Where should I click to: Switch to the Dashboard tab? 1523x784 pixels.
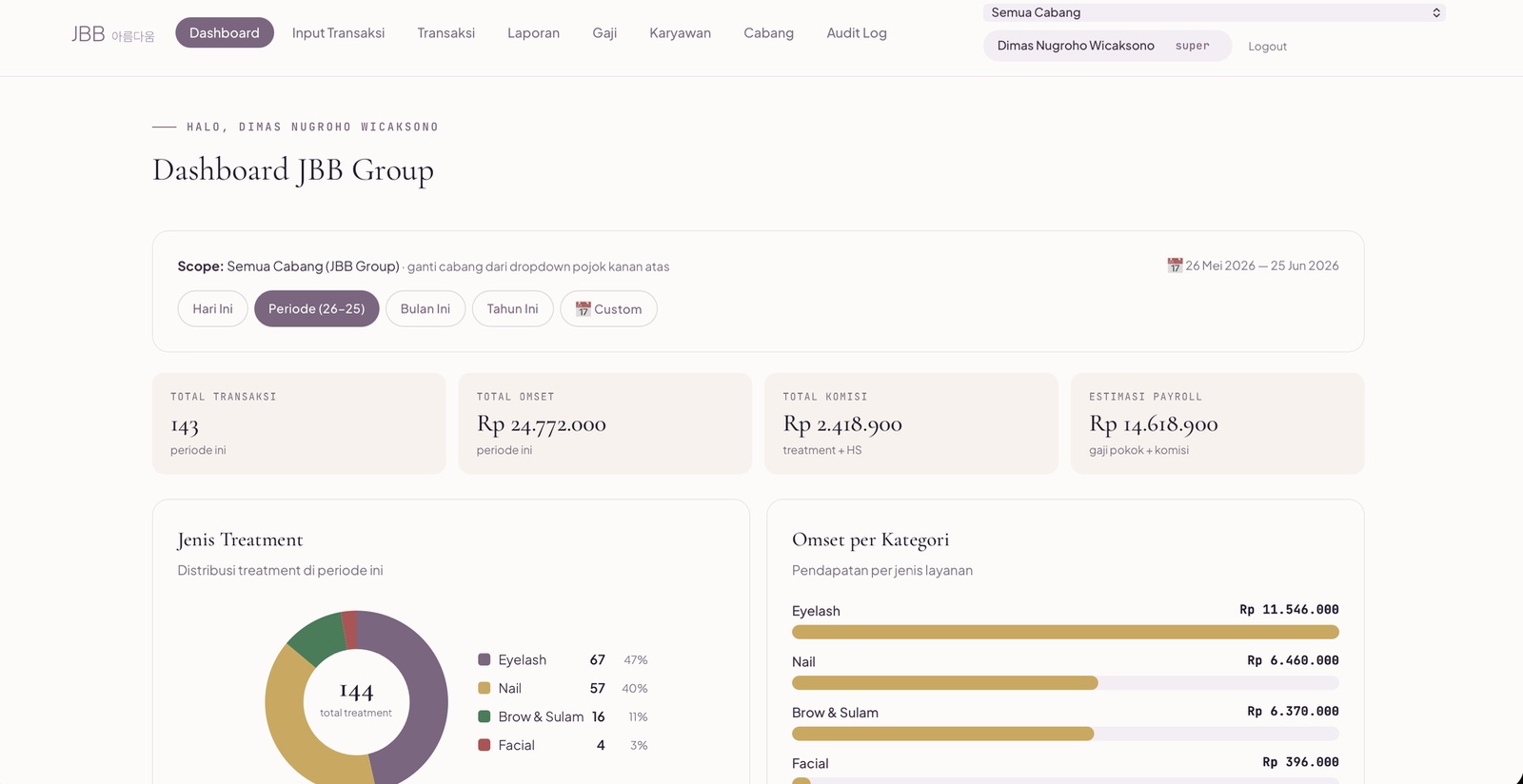[225, 33]
